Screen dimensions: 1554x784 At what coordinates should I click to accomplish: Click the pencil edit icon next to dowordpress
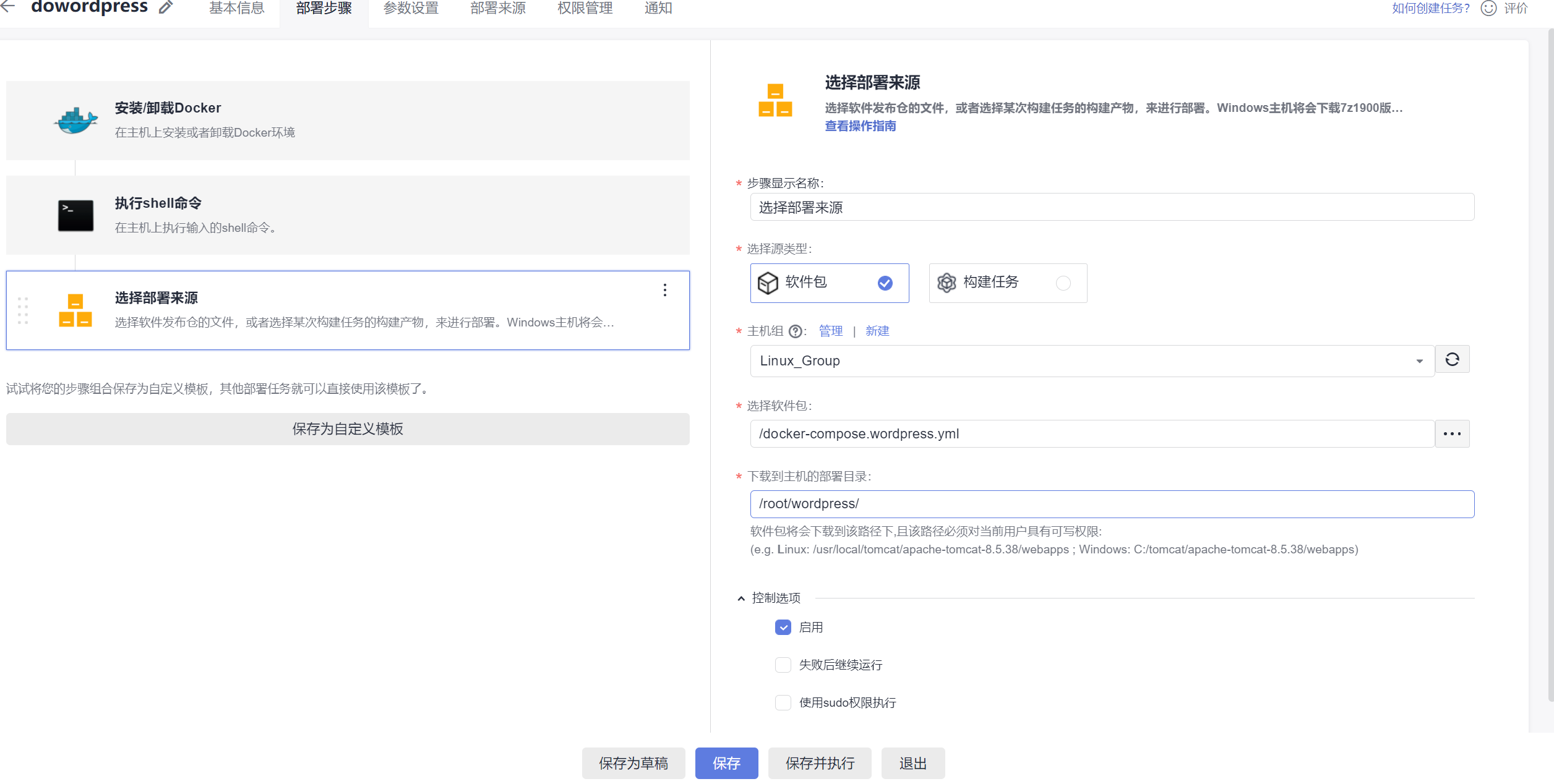[165, 7]
